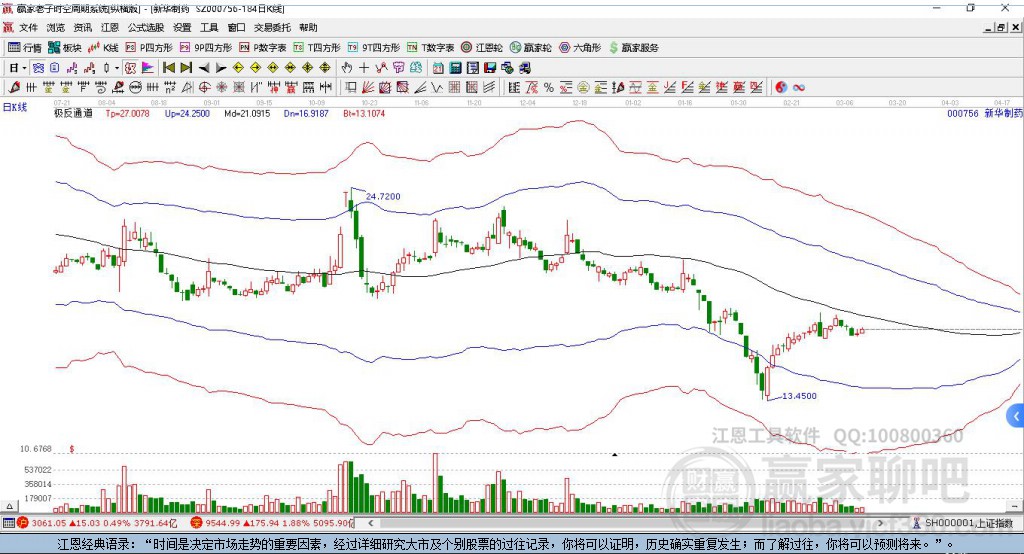Screen dimensions: 1024x554
Task: Open the 赢家轮 wheel tool
Action: click(530, 48)
